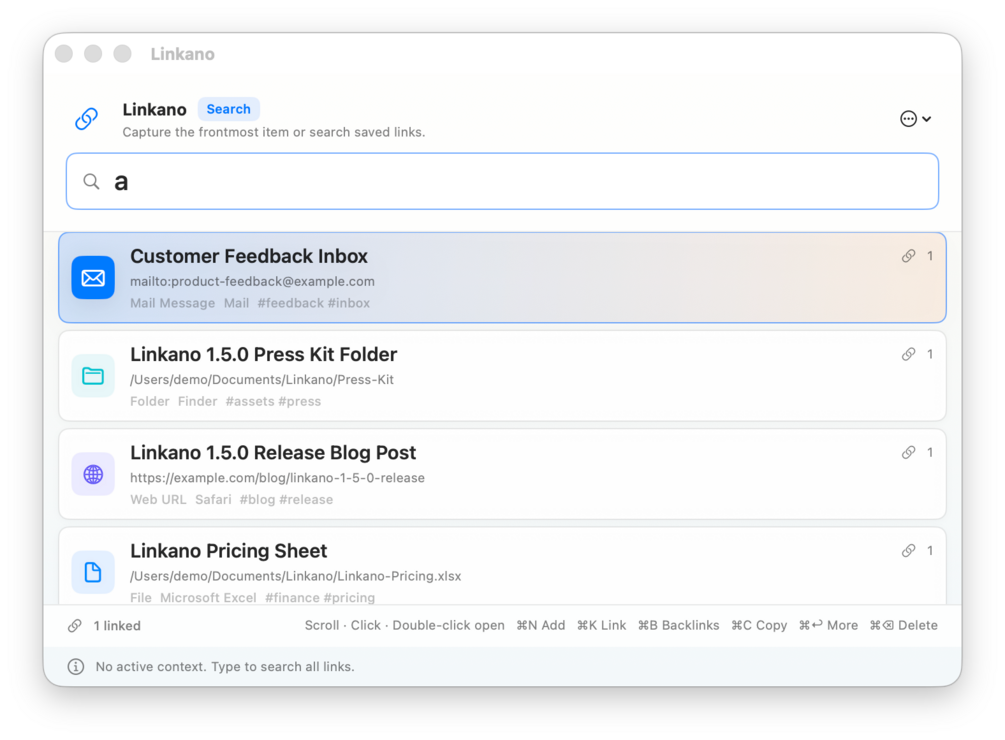This screenshot has width=1005, height=740.
Task: Click the https://example.com/blog/linkano-1-5-0-release URL
Action: coord(278,478)
